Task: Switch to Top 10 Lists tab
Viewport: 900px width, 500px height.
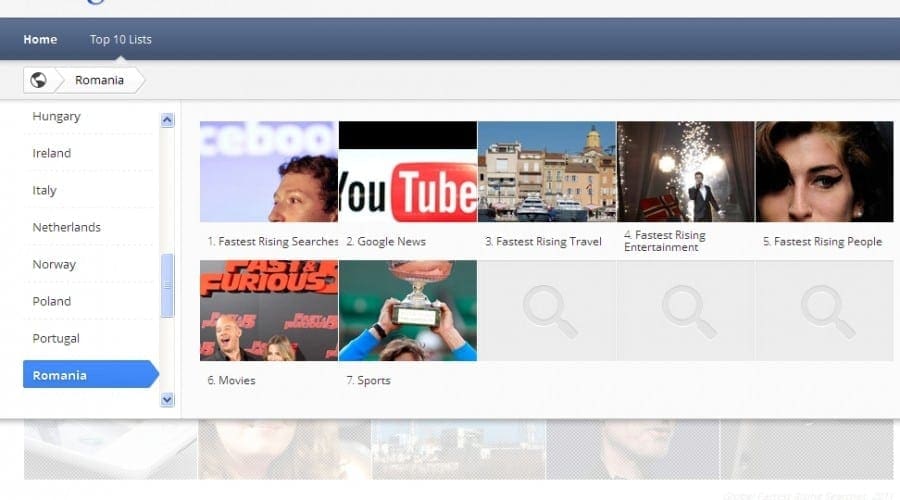Action: (121, 40)
